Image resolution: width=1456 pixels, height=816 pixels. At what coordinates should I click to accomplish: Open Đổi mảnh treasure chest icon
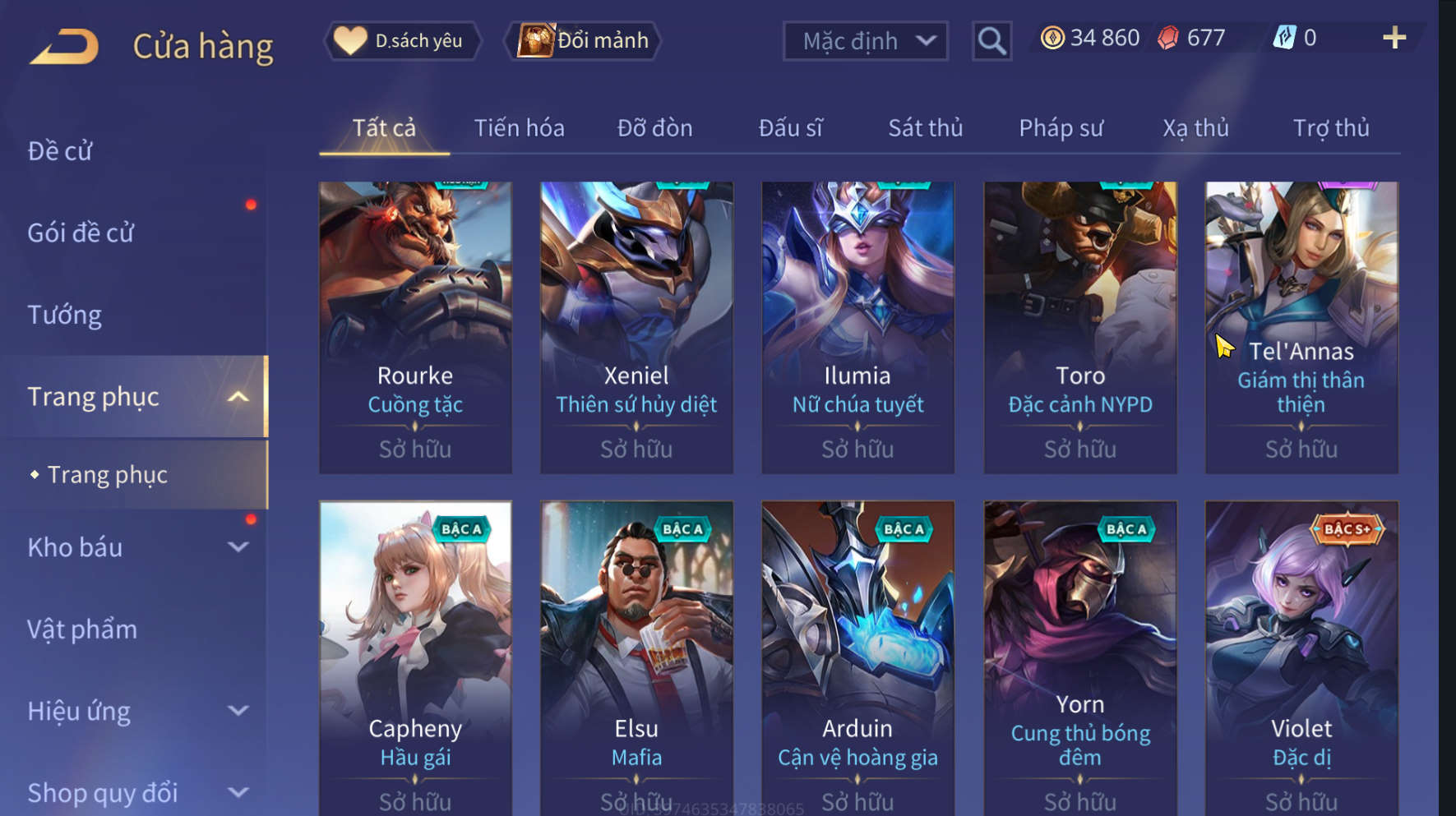[x=536, y=40]
